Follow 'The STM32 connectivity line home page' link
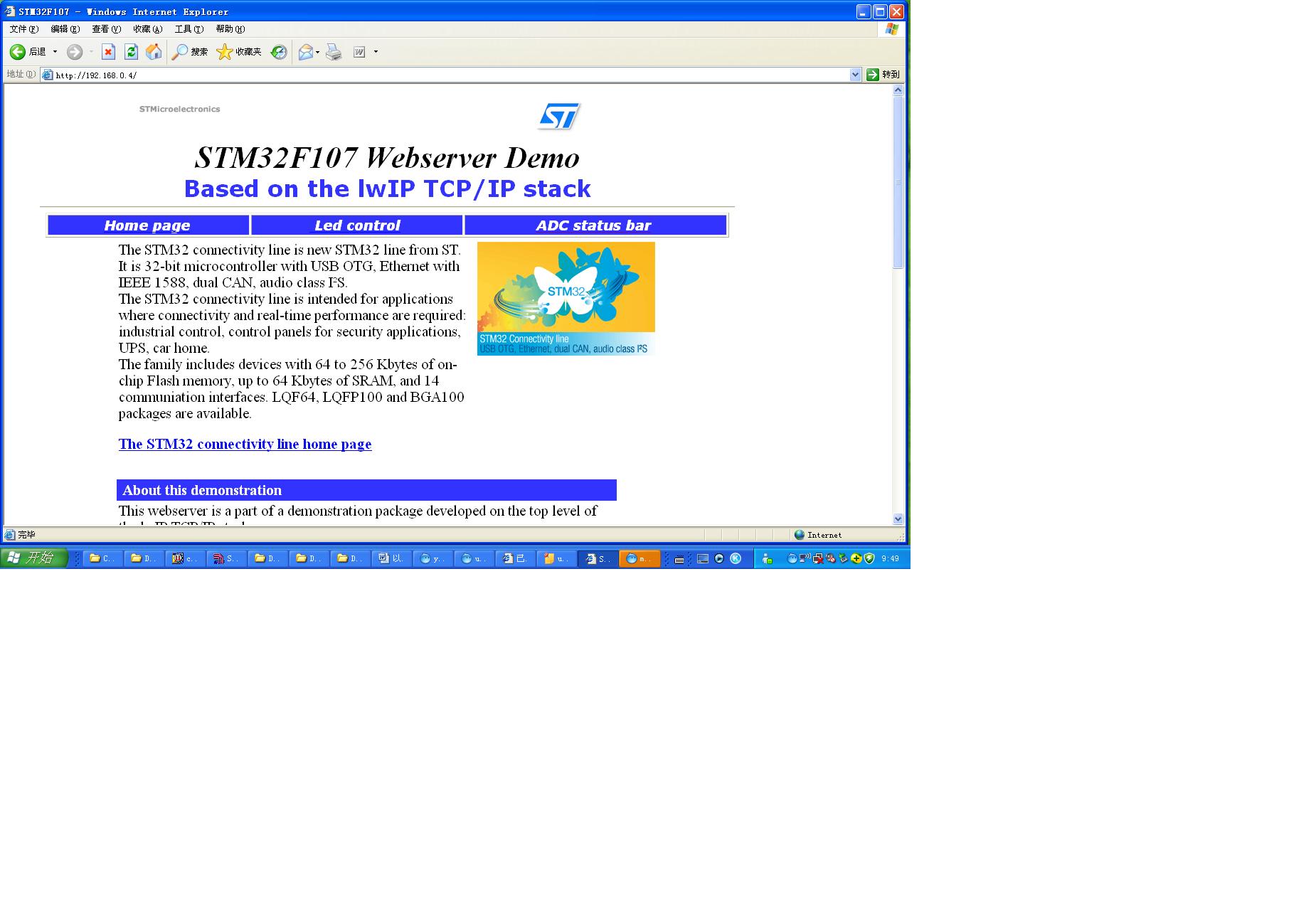Screen dimensions: 1316x904 245,445
